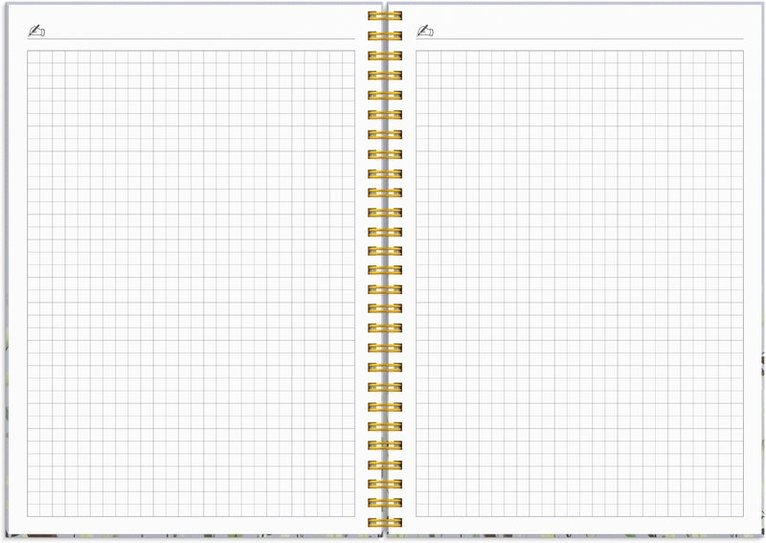Click the bottom-left grid cell on right page
Screen dimensions: 766x543
point(422,510)
